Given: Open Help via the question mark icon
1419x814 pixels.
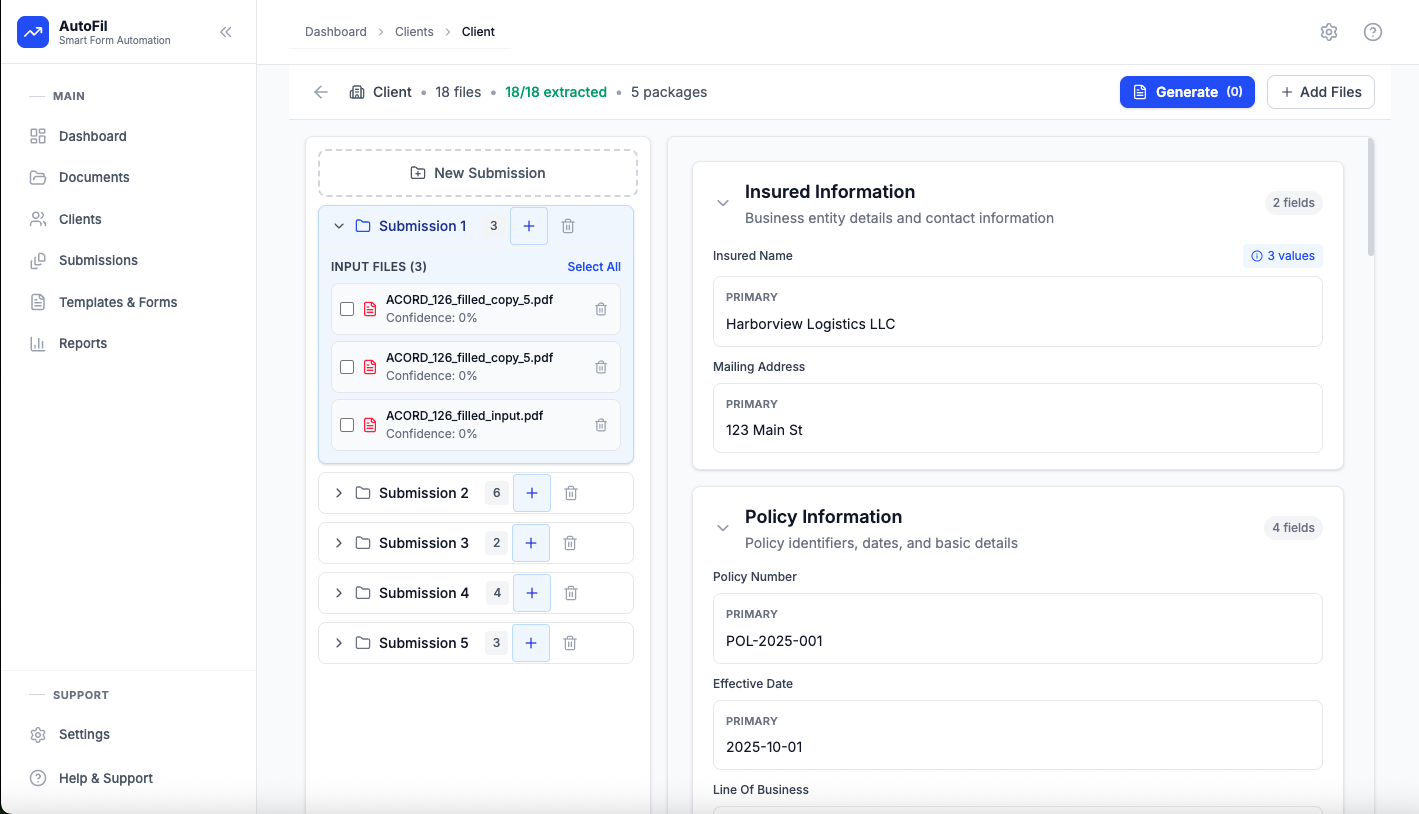Looking at the screenshot, I should click(1373, 31).
